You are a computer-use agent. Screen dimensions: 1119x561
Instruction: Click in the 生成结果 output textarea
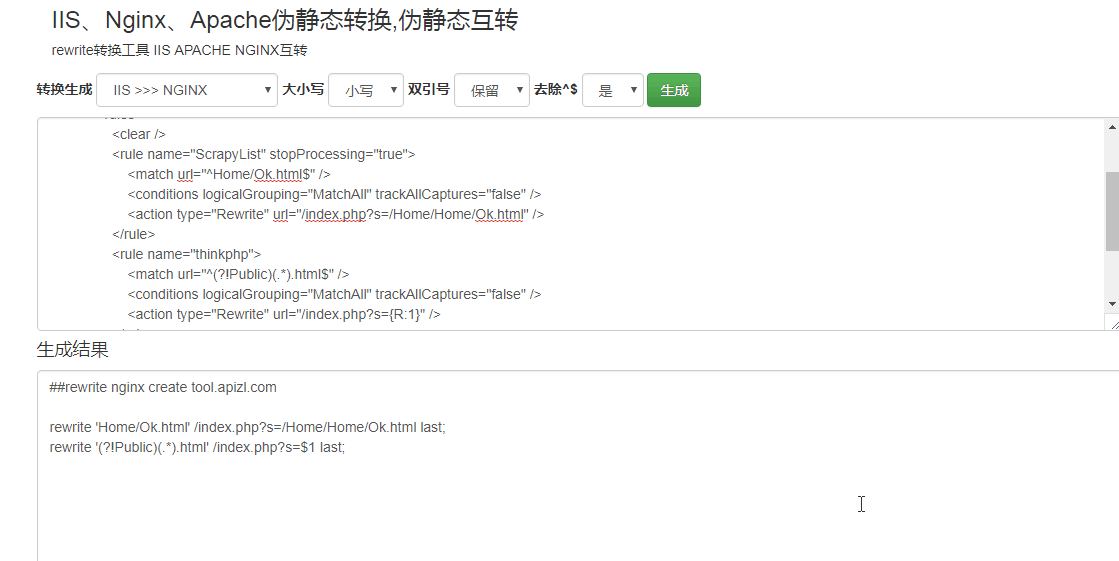(578, 465)
